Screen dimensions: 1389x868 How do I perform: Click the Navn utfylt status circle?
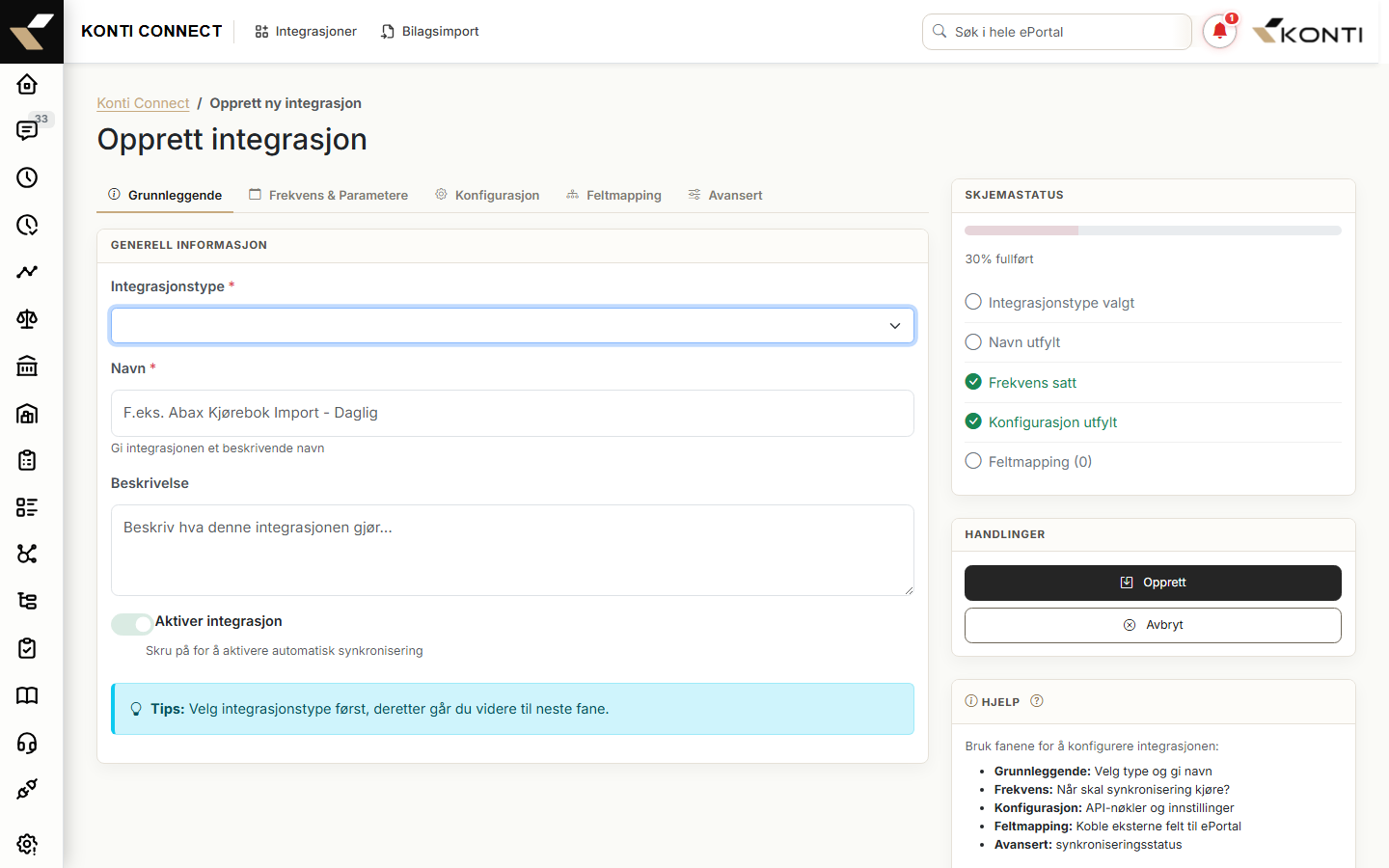click(x=973, y=341)
